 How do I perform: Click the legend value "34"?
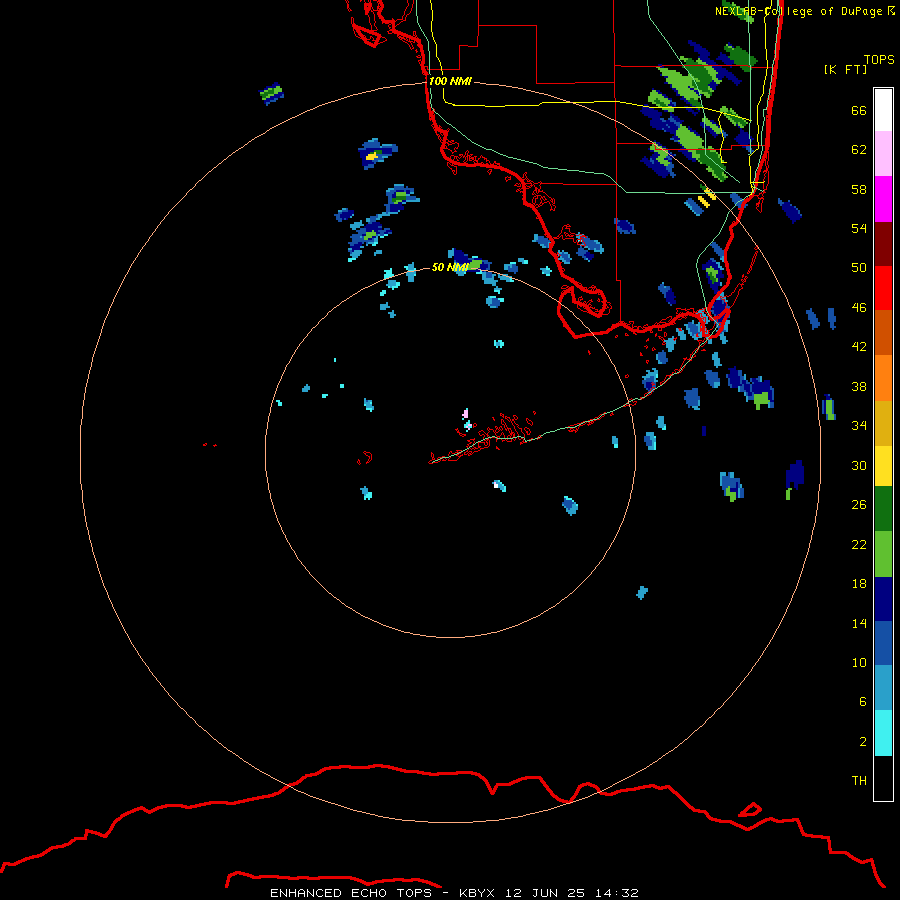(859, 425)
